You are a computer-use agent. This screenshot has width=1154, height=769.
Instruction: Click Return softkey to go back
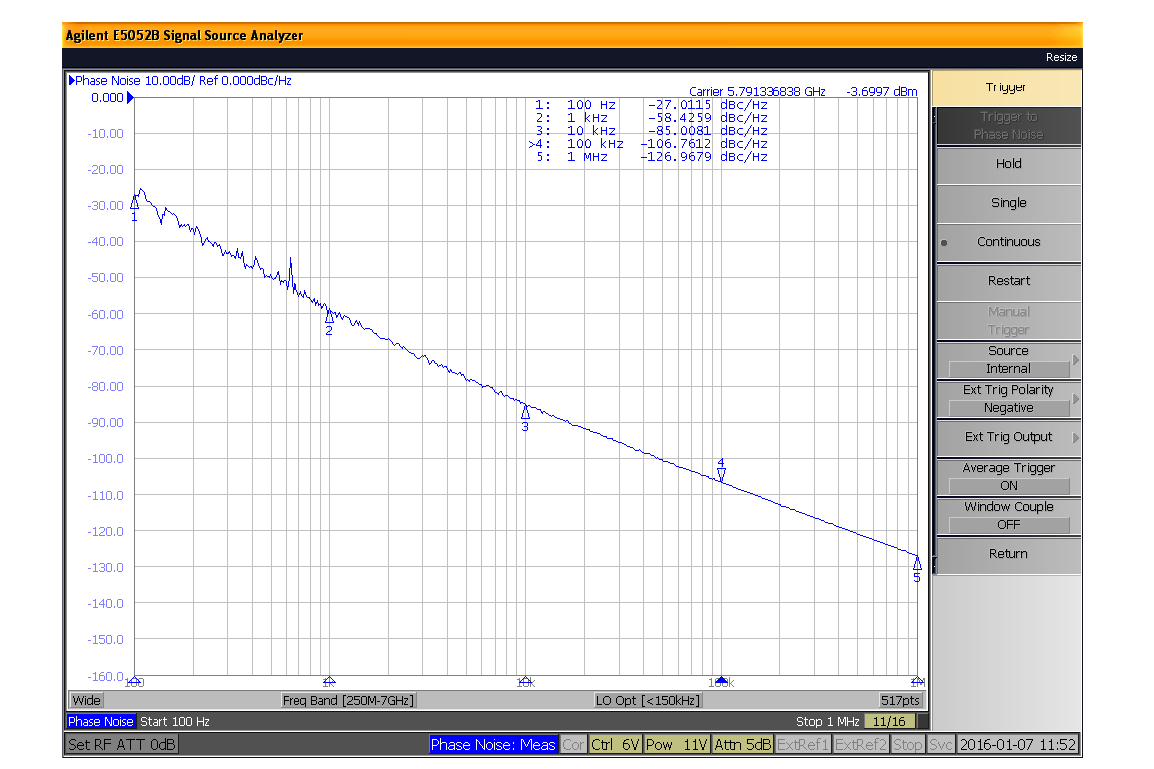1008,554
